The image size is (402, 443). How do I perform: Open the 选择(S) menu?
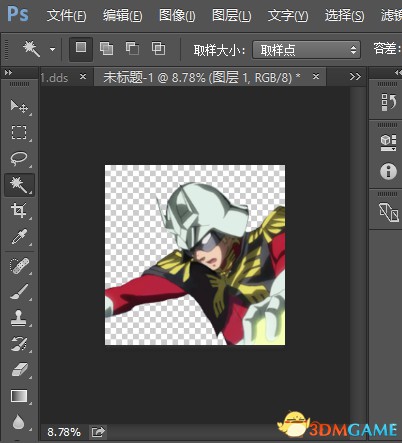coord(344,15)
